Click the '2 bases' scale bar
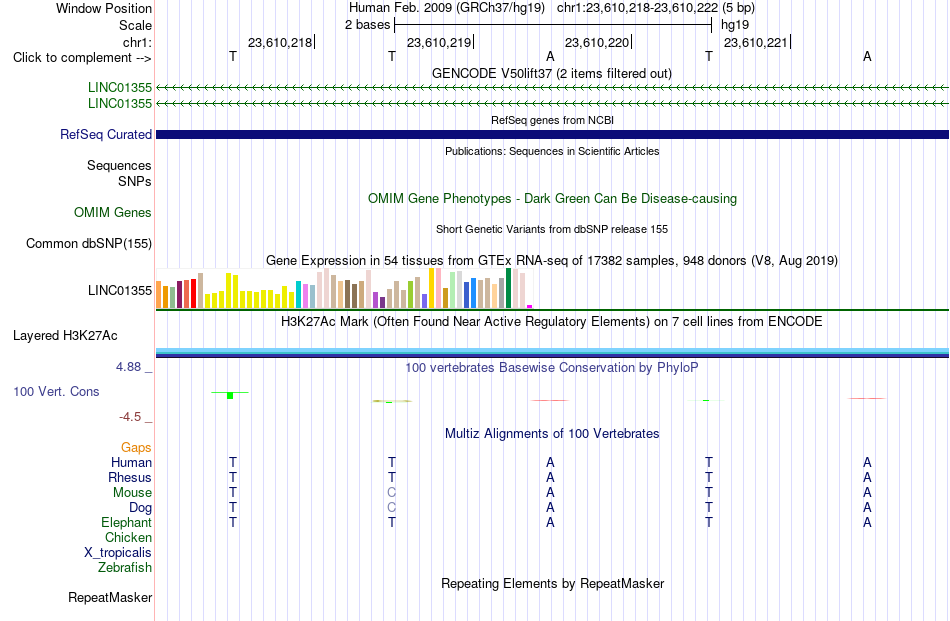 pyautogui.click(x=553, y=25)
